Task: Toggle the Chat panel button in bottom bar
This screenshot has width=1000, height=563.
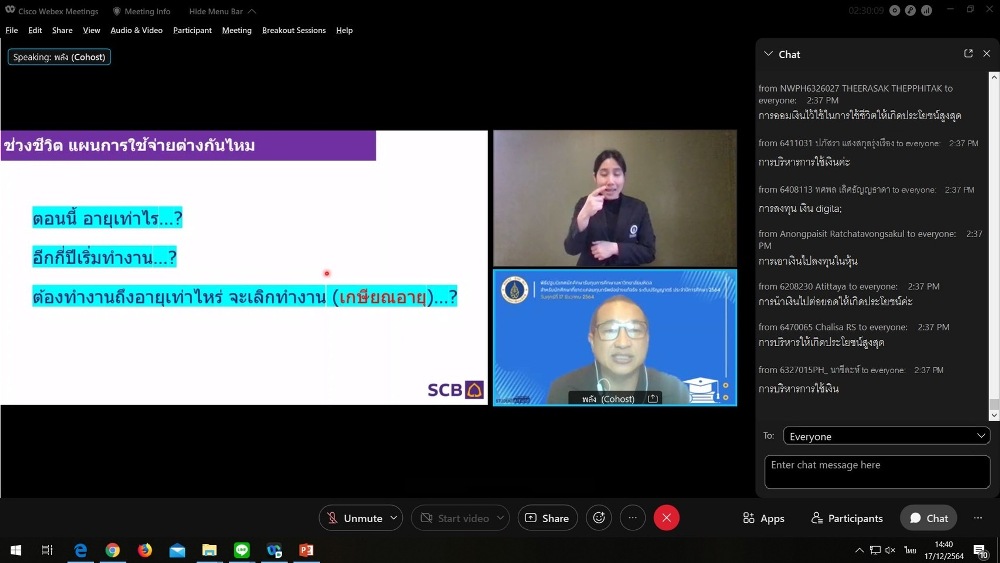Action: coord(927,518)
